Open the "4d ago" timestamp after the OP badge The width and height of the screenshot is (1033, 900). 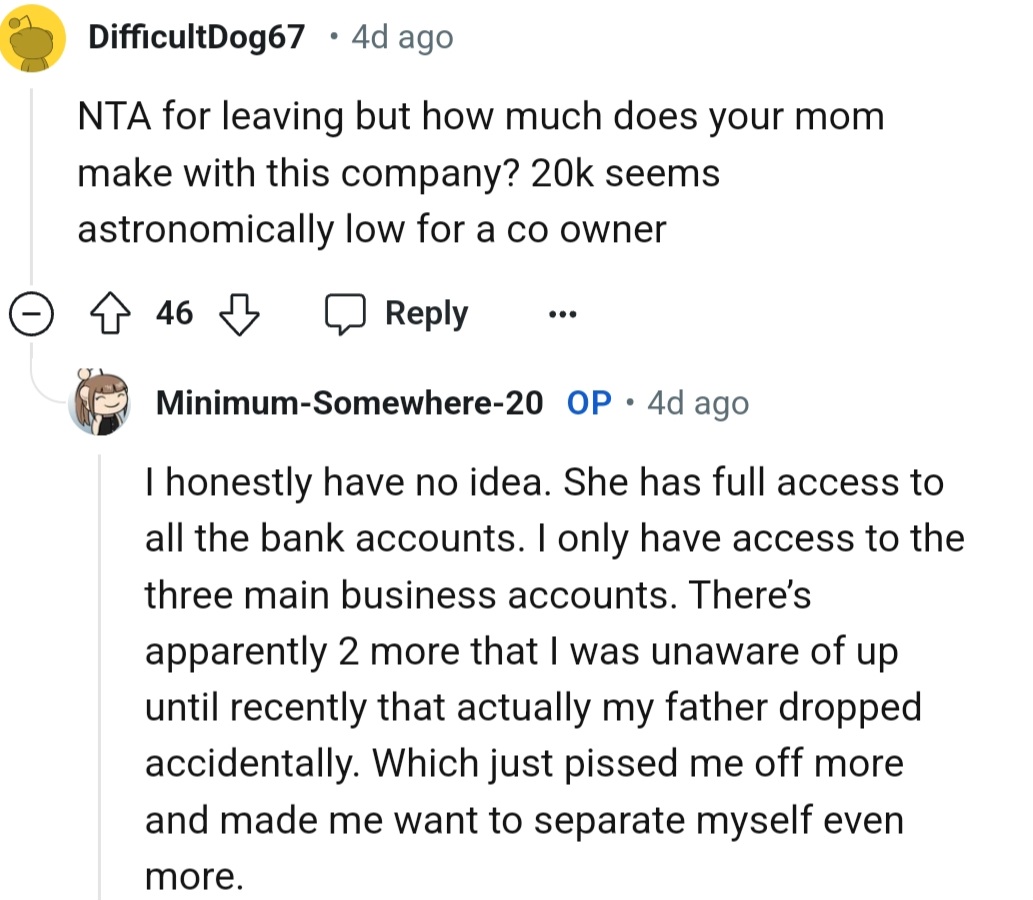(x=697, y=403)
